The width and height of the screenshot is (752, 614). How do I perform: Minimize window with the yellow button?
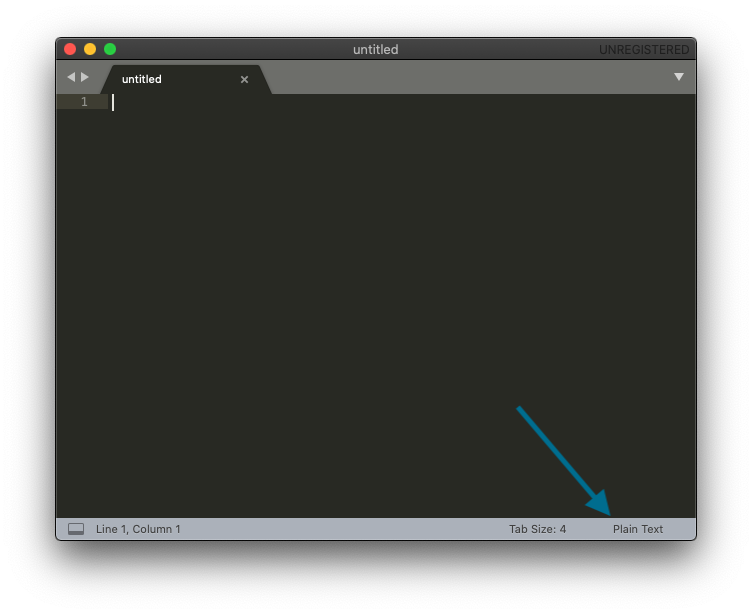pos(90,49)
